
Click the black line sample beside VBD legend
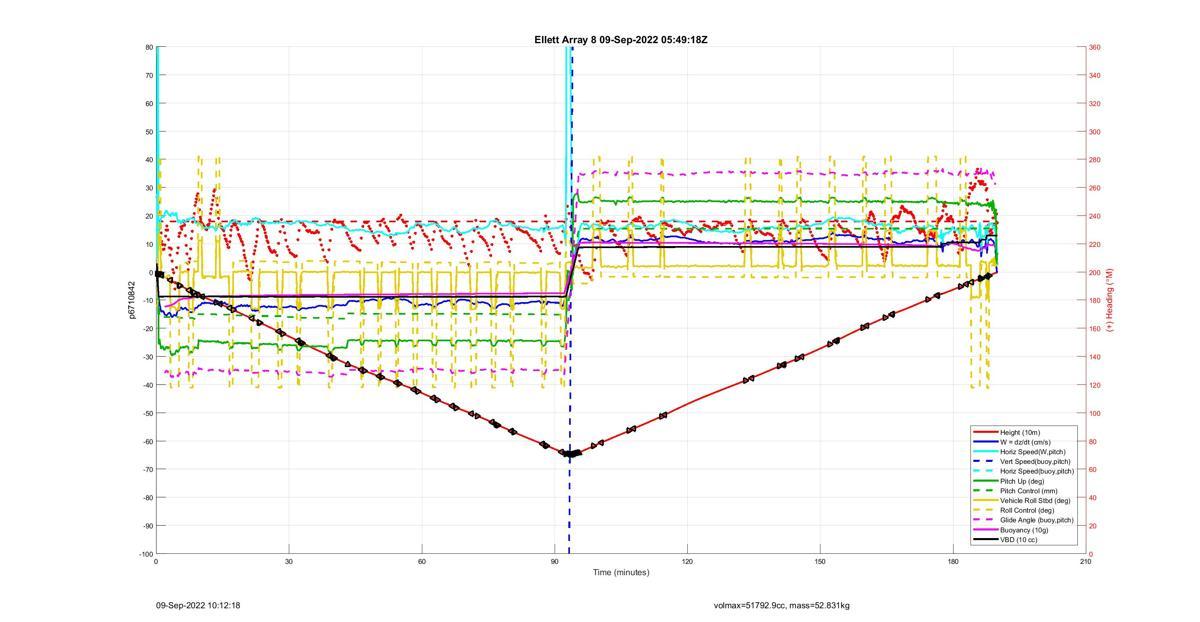(984, 540)
